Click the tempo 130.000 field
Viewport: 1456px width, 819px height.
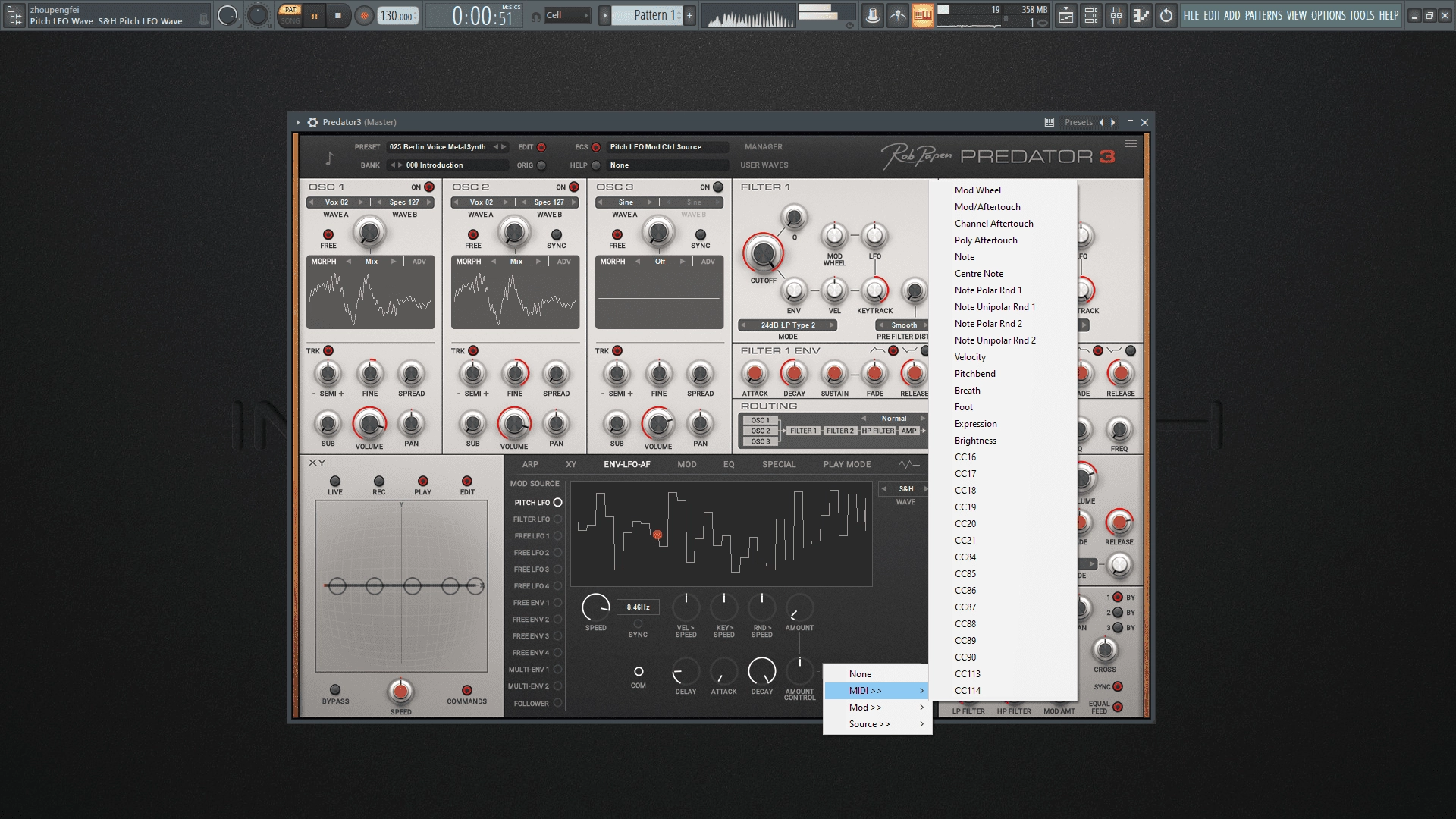pyautogui.click(x=398, y=15)
